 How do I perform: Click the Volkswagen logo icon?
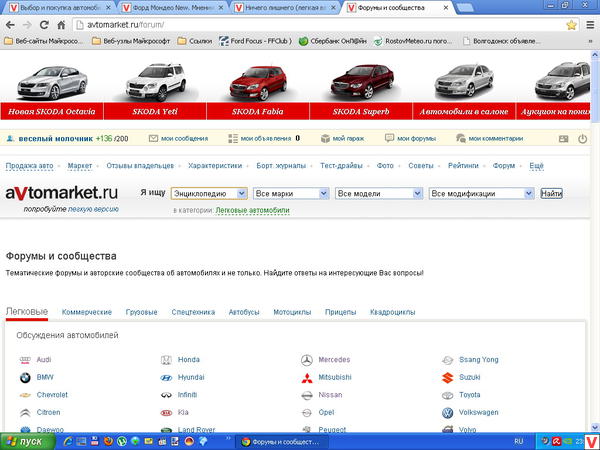(447, 413)
